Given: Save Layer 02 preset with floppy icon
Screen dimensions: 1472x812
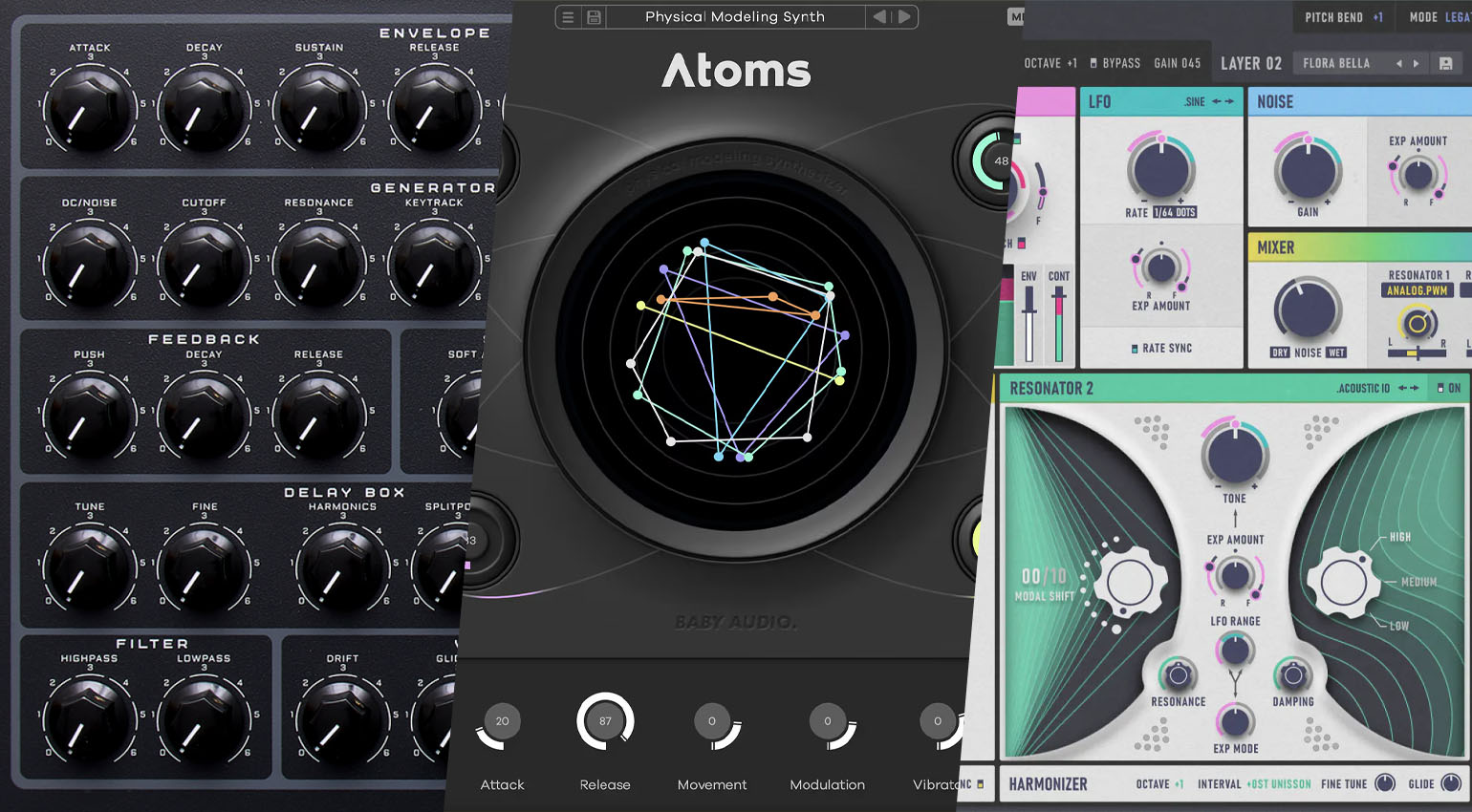Looking at the screenshot, I should 1446,63.
